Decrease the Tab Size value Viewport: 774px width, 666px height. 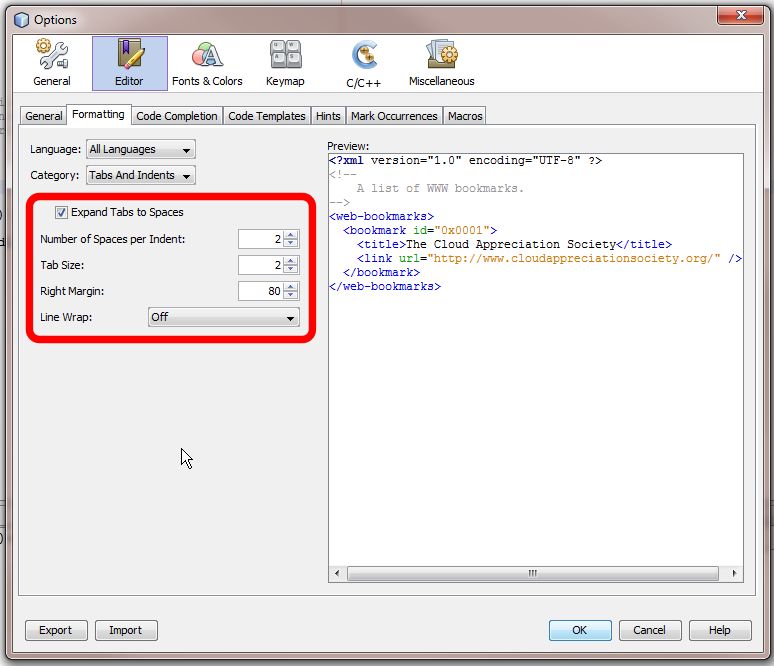(291, 269)
